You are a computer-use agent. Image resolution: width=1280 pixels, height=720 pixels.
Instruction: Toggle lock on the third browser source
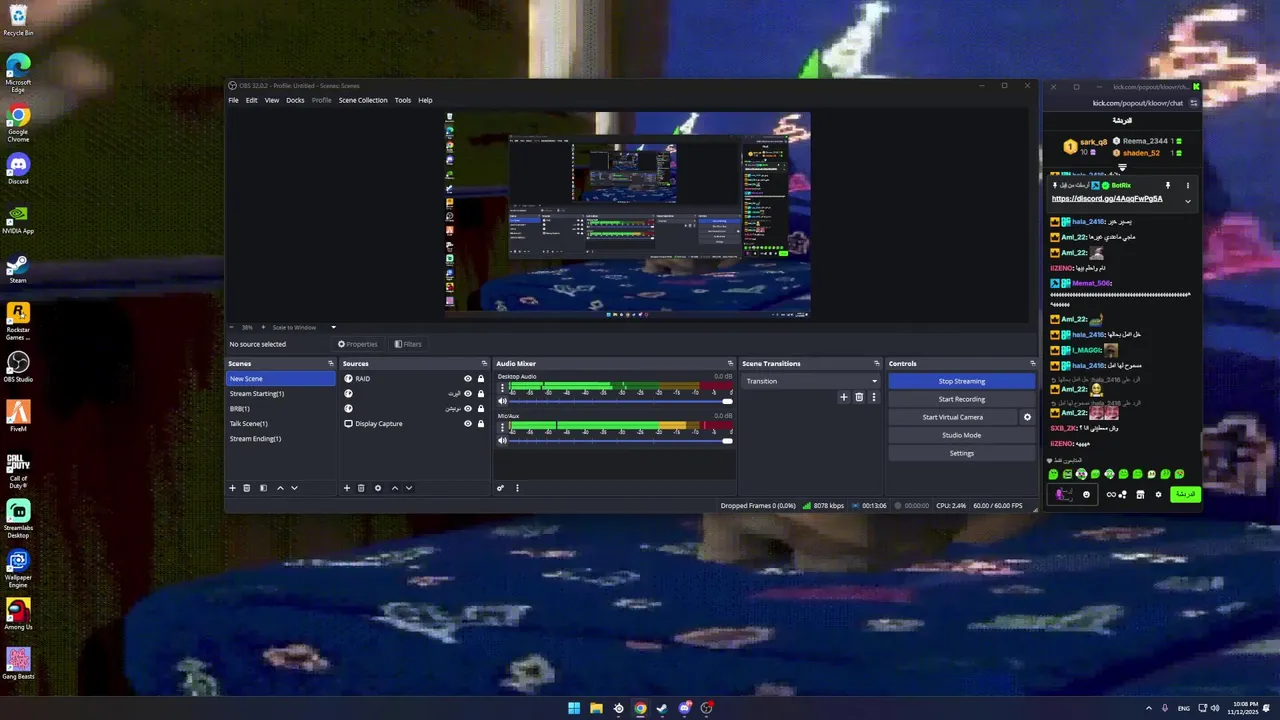pyautogui.click(x=481, y=409)
